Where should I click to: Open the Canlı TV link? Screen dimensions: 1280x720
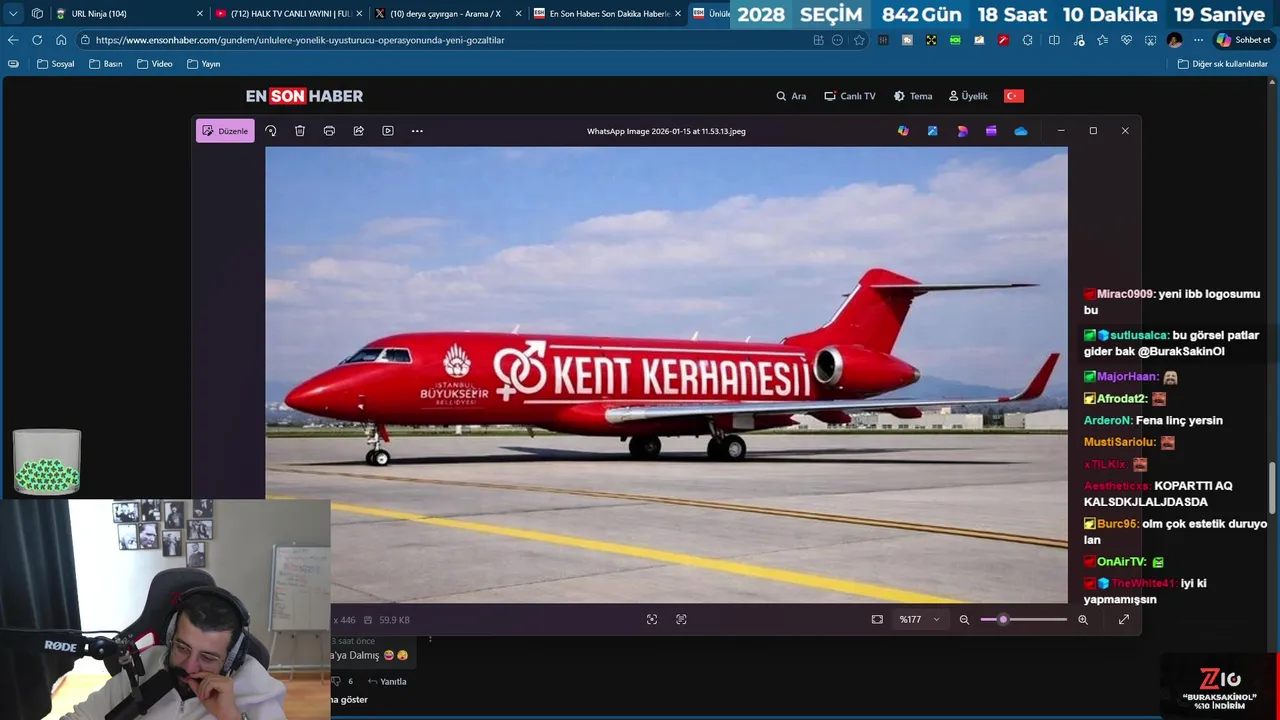[850, 96]
